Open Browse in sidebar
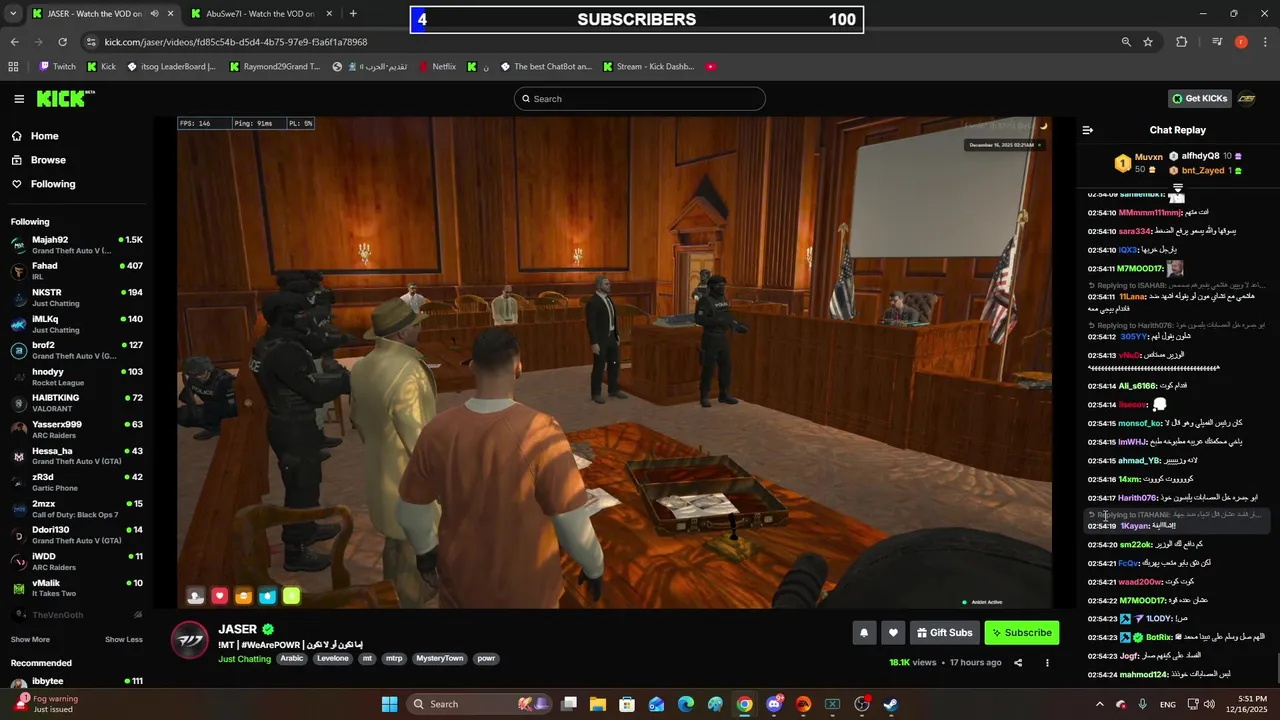 (38, 160)
